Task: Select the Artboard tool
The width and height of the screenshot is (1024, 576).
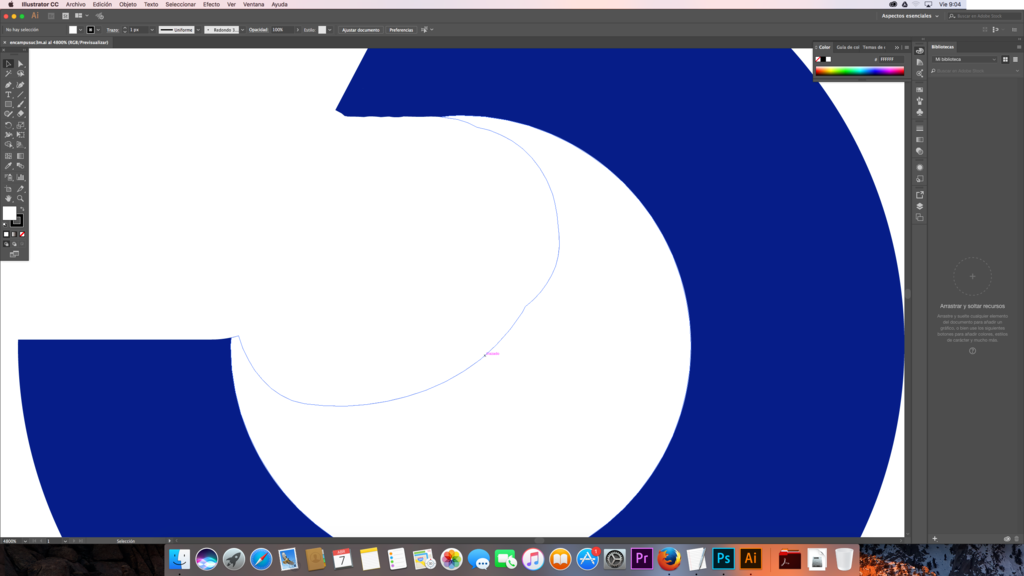Action: tap(8, 189)
